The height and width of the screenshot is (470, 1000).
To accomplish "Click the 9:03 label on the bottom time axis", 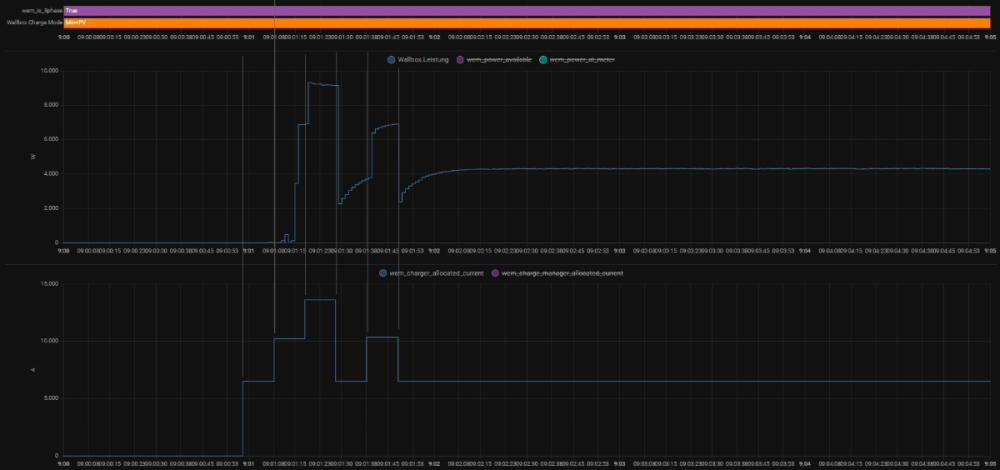I will click(x=620, y=463).
